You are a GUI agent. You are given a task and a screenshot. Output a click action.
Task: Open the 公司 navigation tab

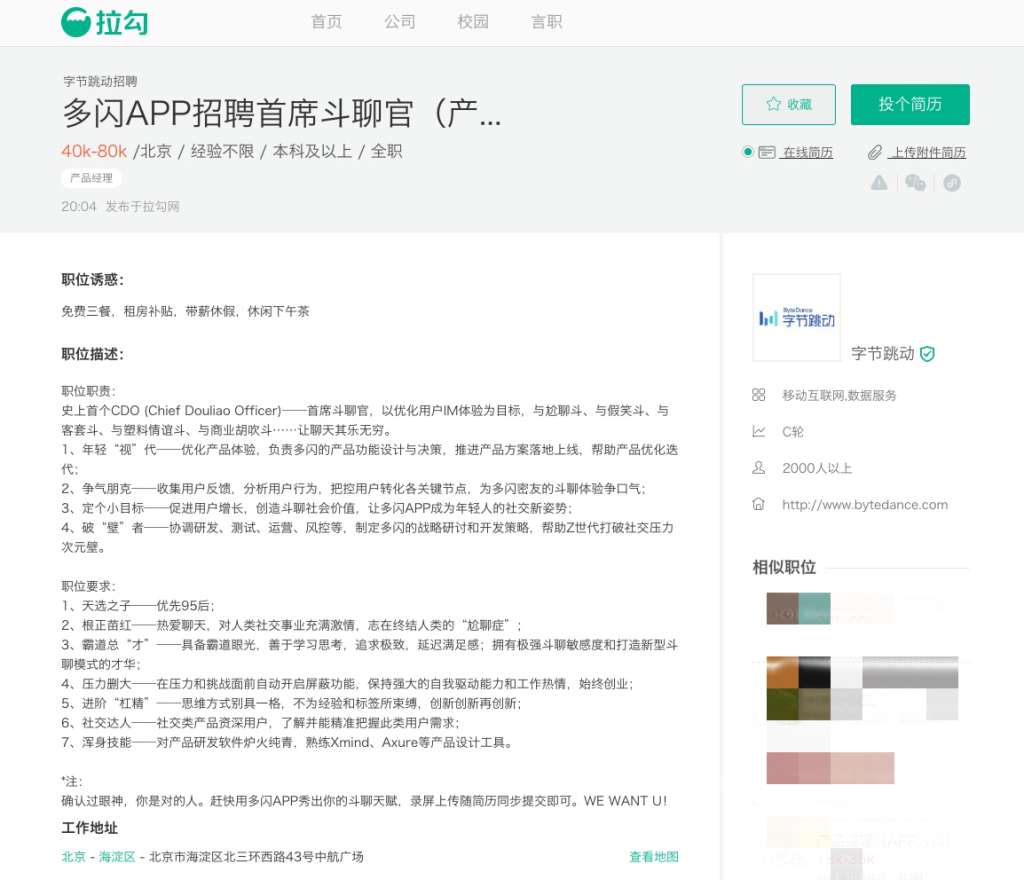(x=400, y=22)
